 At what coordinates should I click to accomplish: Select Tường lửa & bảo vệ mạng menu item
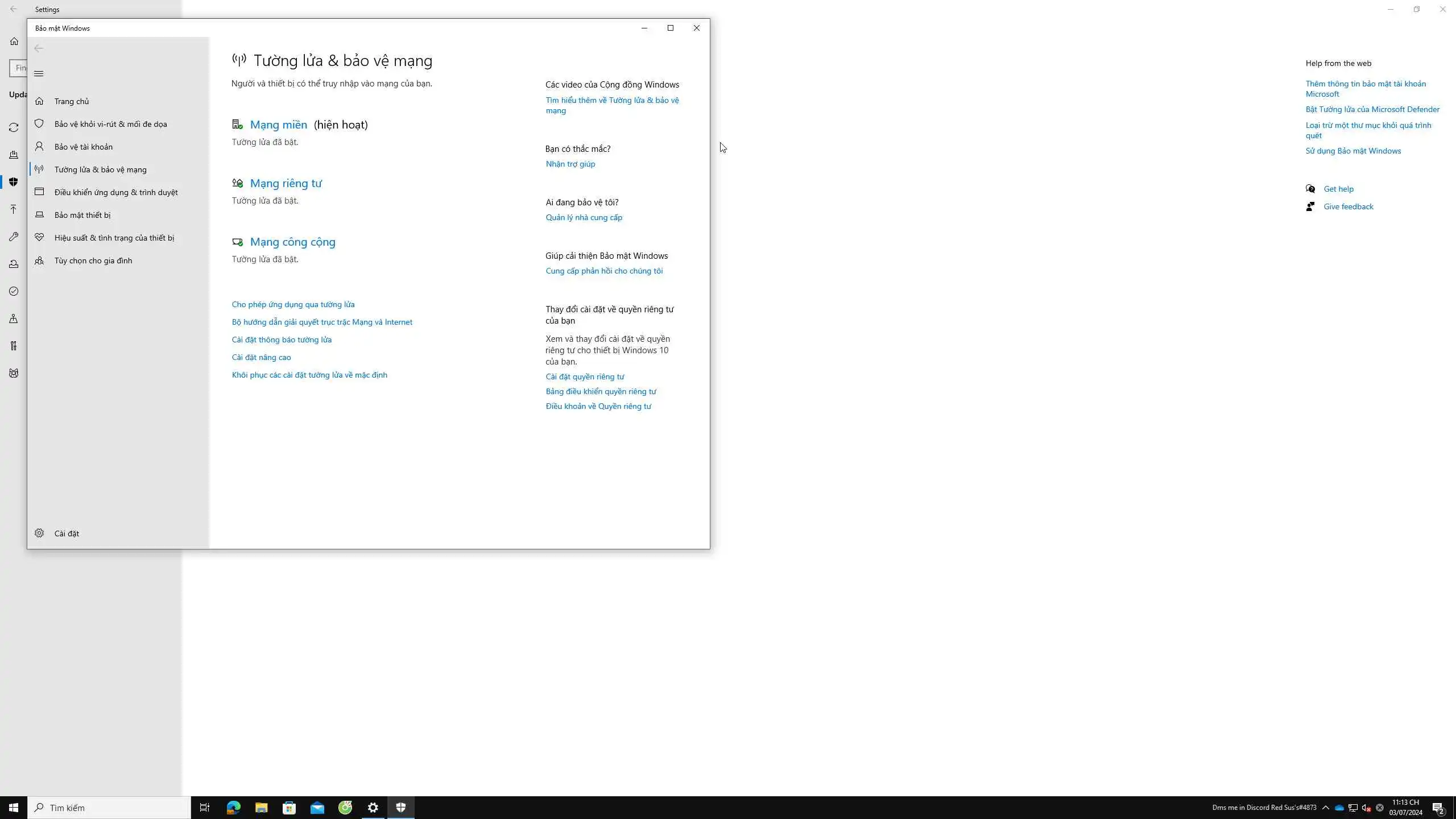[x=100, y=169]
